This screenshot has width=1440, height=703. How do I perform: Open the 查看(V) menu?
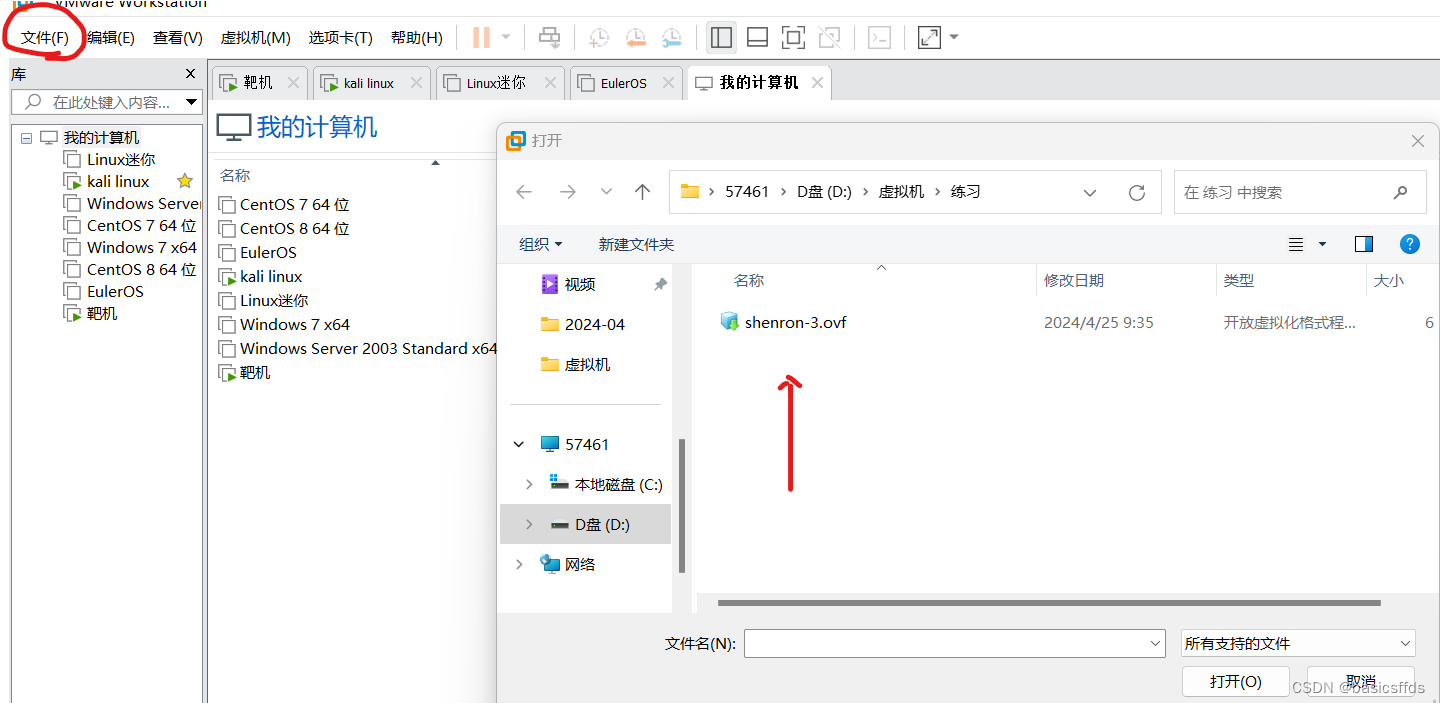178,38
